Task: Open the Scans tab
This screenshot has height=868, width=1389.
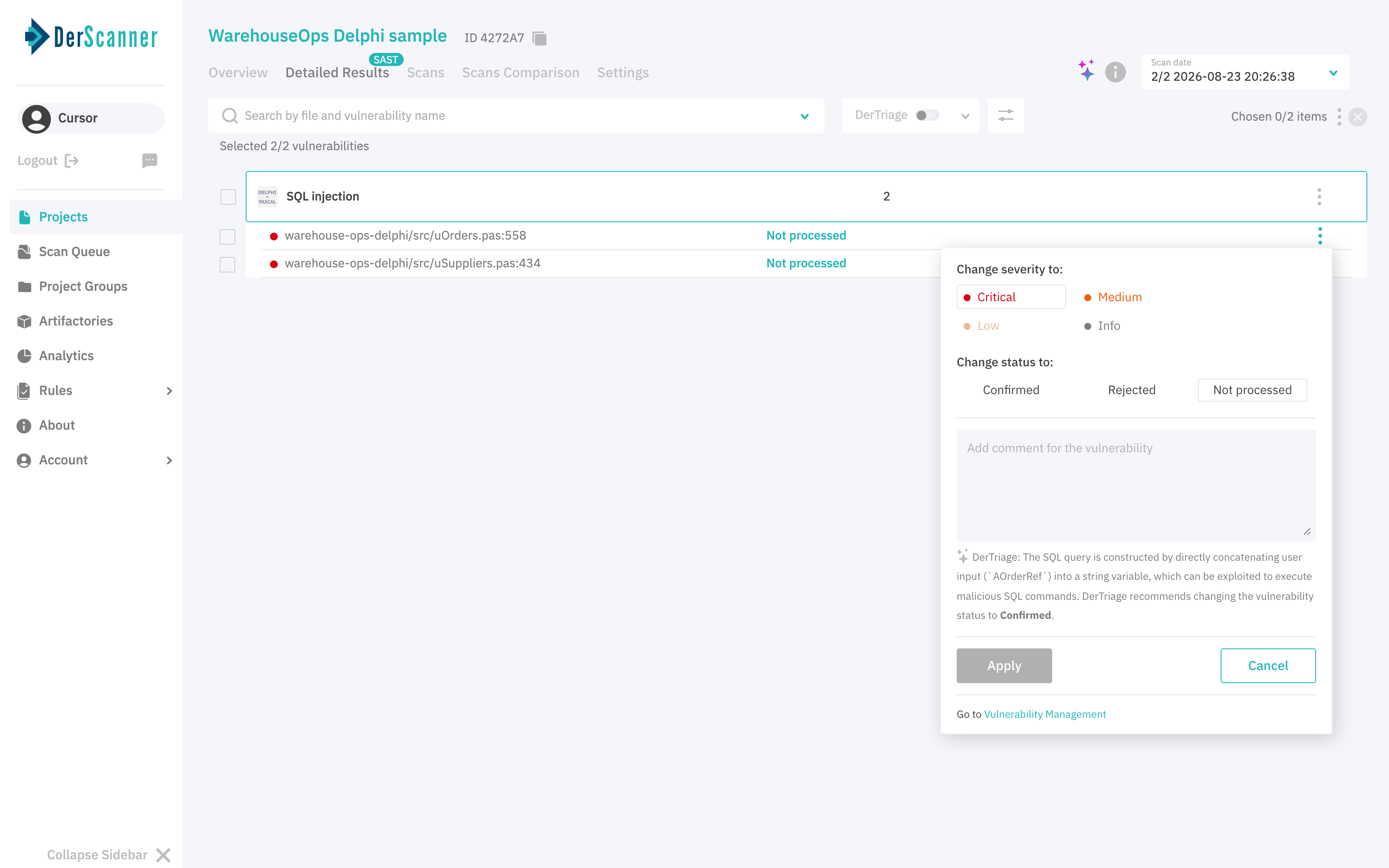Action: (x=425, y=72)
